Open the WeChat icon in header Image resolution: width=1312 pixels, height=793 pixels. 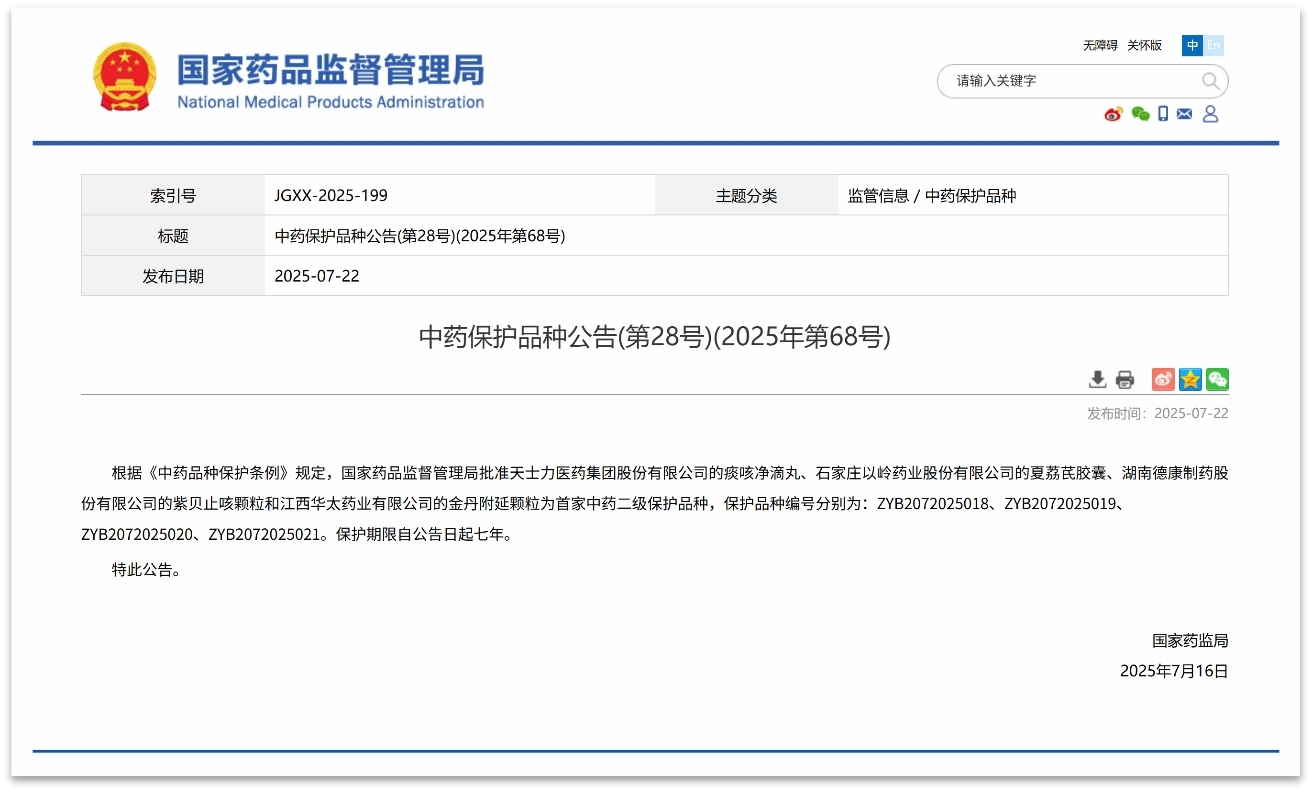[1140, 114]
